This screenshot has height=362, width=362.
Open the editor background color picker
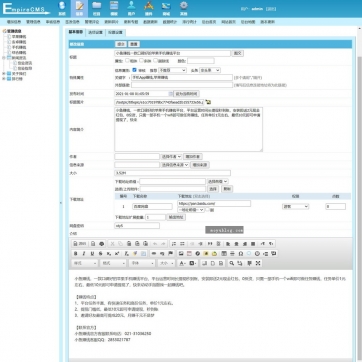click(193, 263)
